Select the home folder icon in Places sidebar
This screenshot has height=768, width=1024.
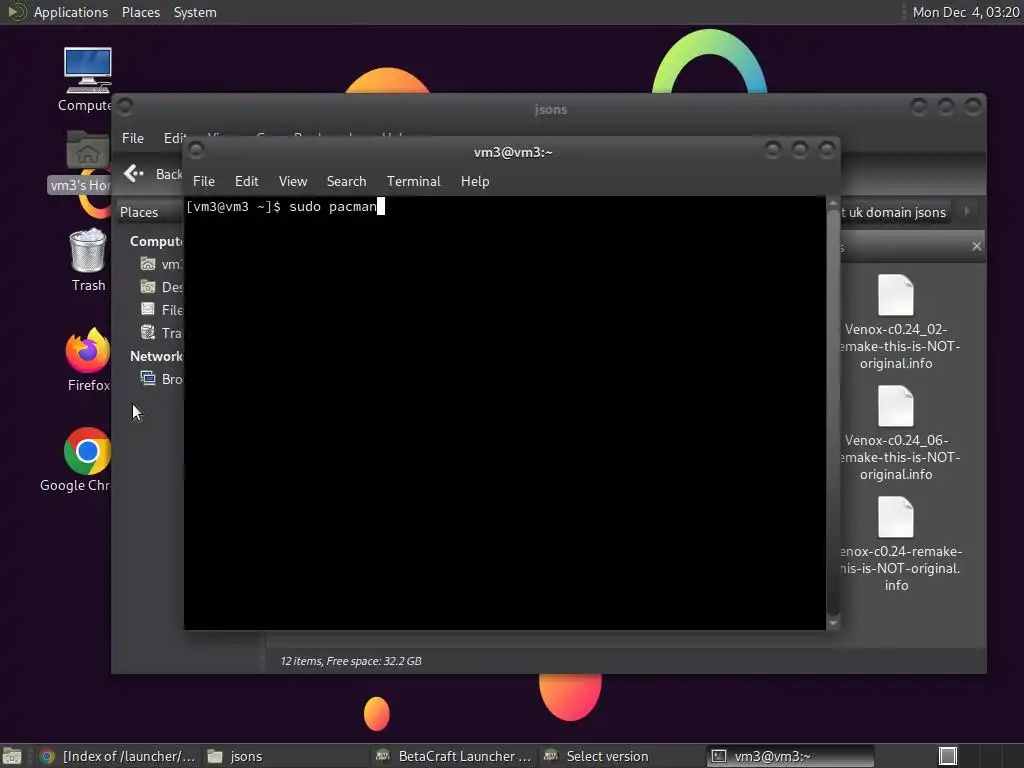coord(148,264)
